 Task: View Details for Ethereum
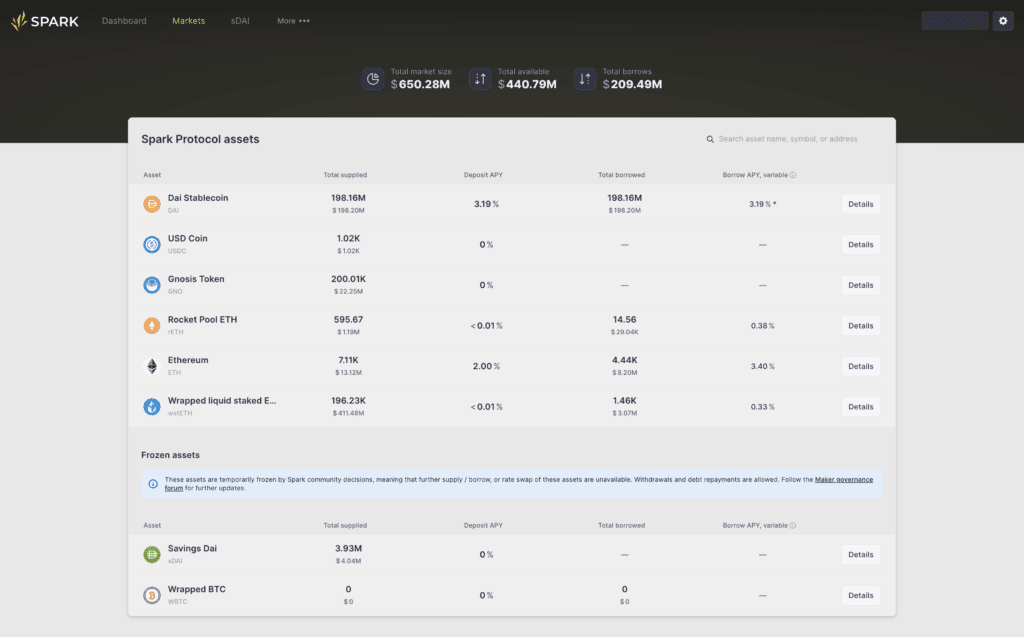(x=860, y=366)
